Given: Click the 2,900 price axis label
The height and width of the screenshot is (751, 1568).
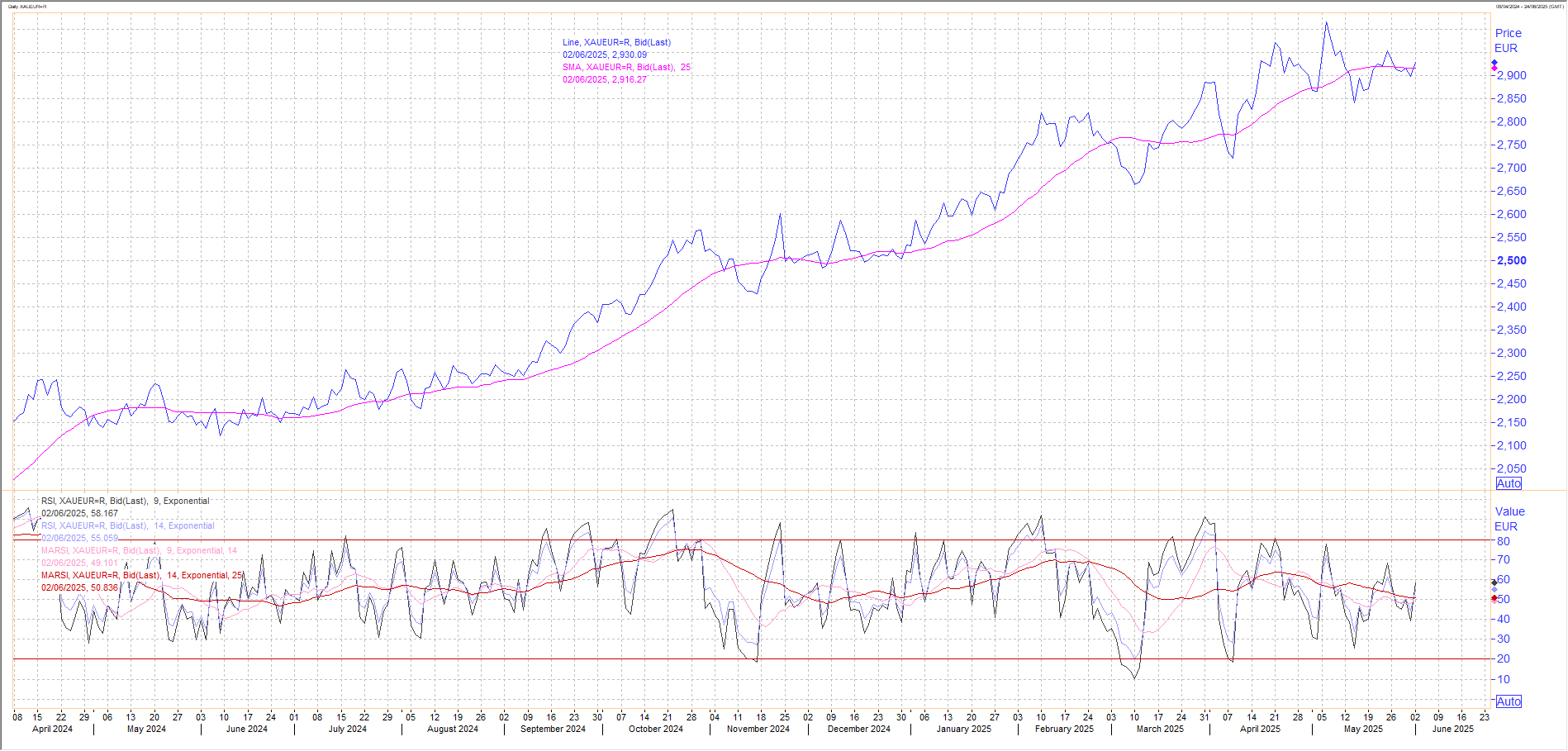Looking at the screenshot, I should (x=1512, y=75).
